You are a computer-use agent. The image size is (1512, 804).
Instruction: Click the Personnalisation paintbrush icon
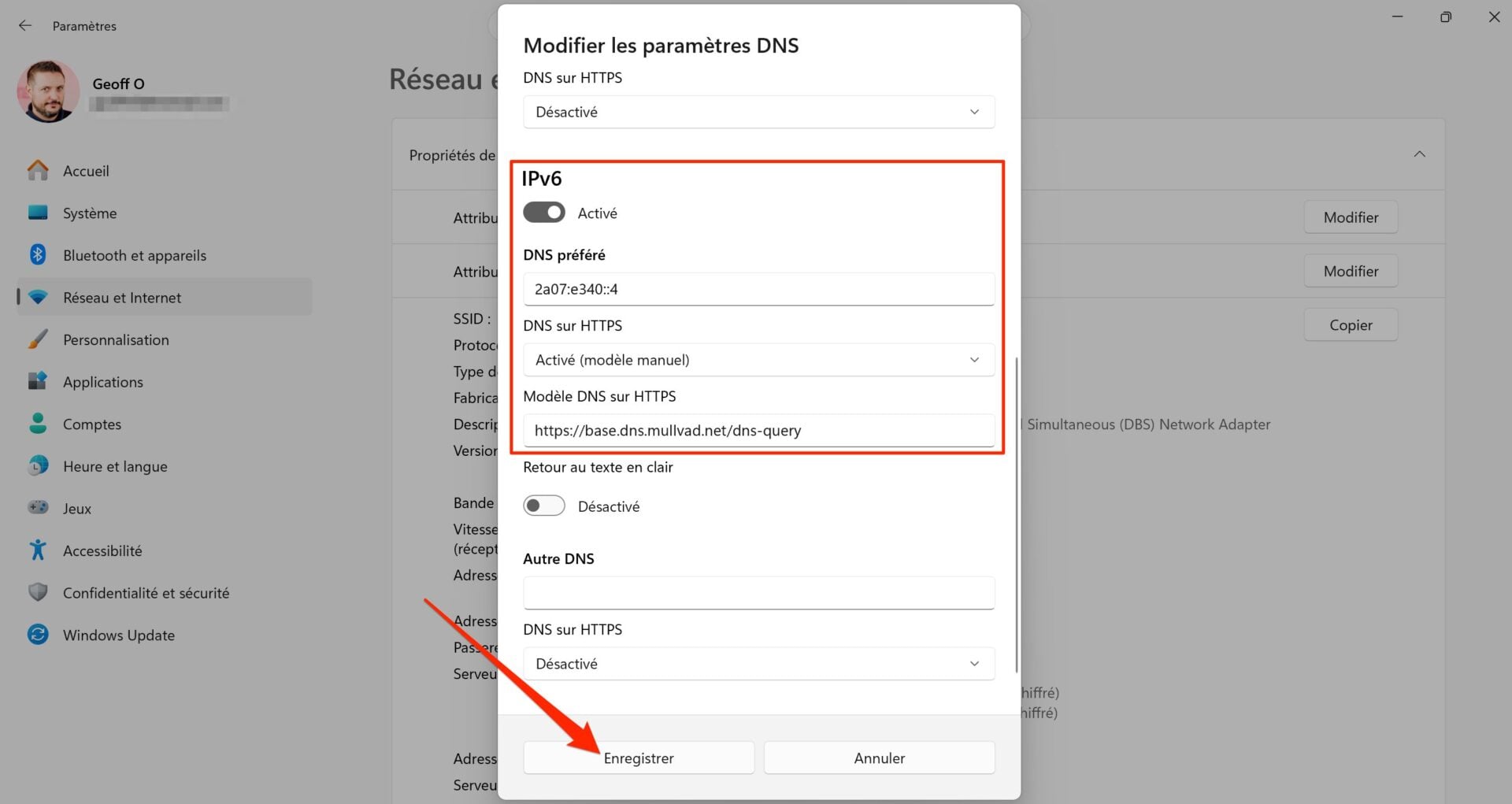click(x=38, y=339)
